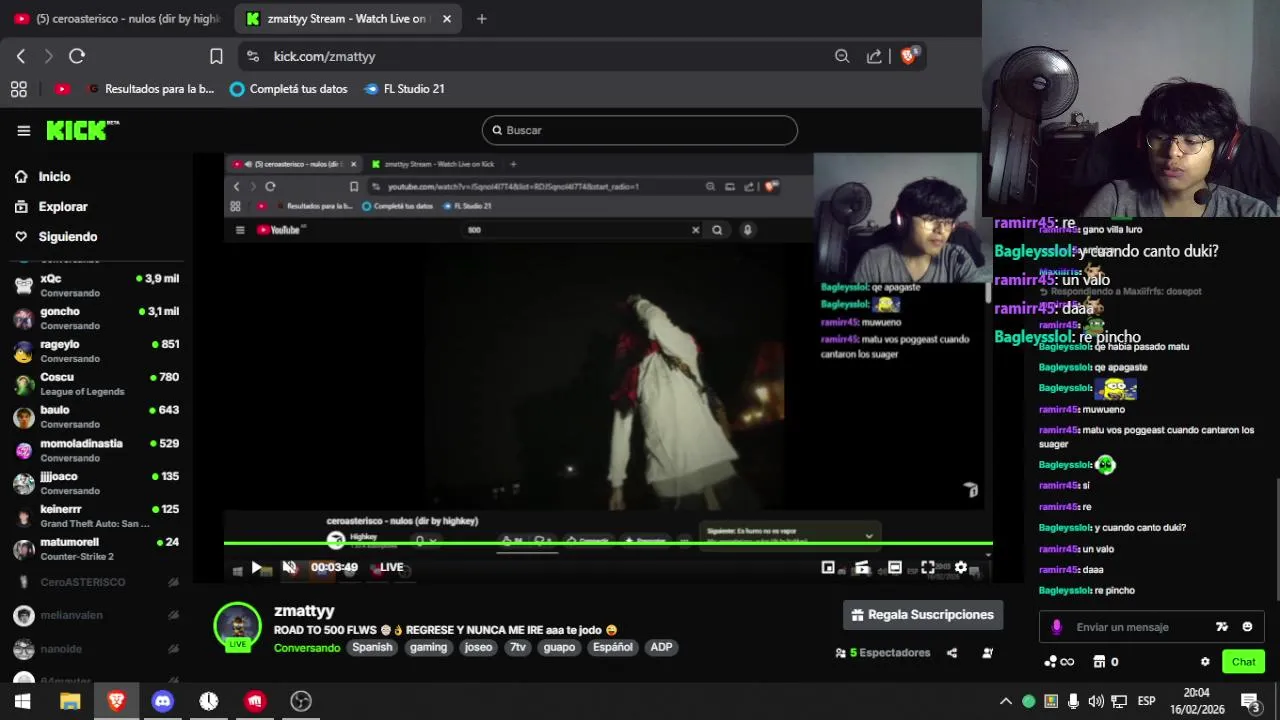The image size is (1280, 720).
Task: Open matumorell channel in sidebar
Action: [96, 549]
